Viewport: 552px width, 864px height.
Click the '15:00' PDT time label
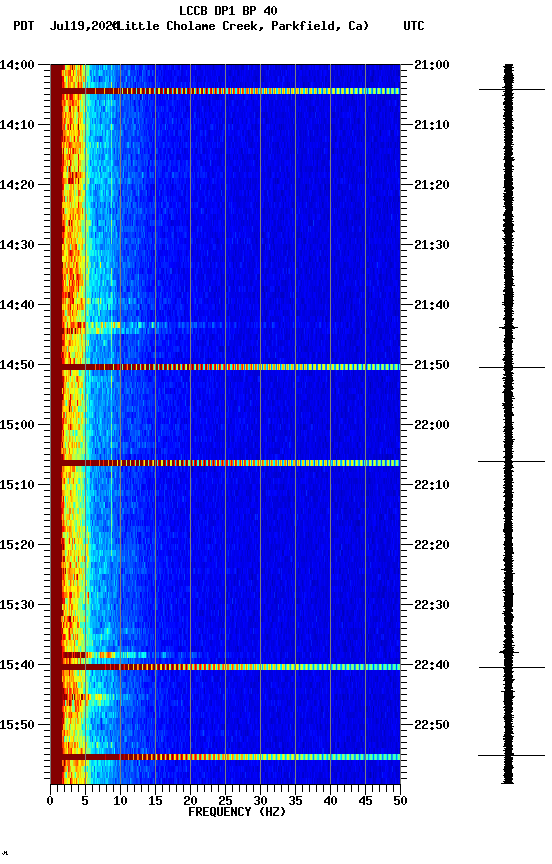tap(17, 425)
